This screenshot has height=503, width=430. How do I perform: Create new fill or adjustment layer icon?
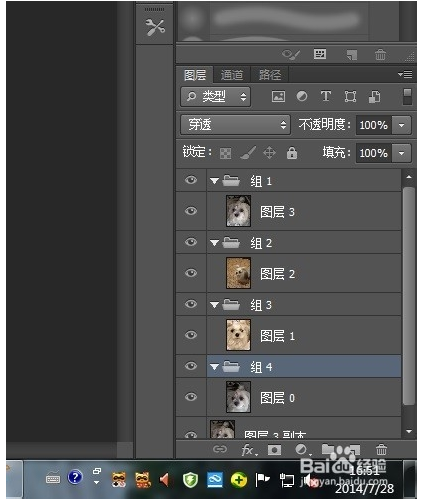(303, 450)
